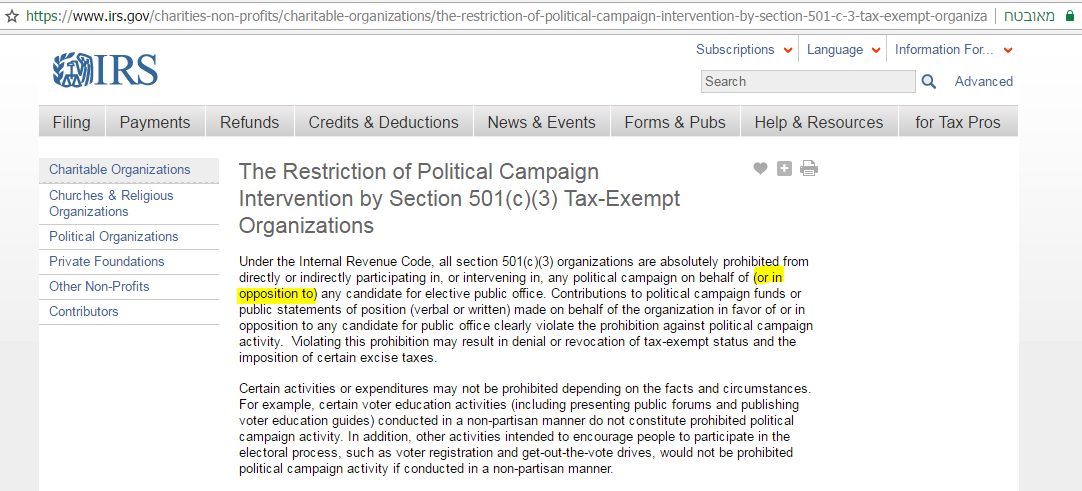Click the Advanced search link

[983, 82]
